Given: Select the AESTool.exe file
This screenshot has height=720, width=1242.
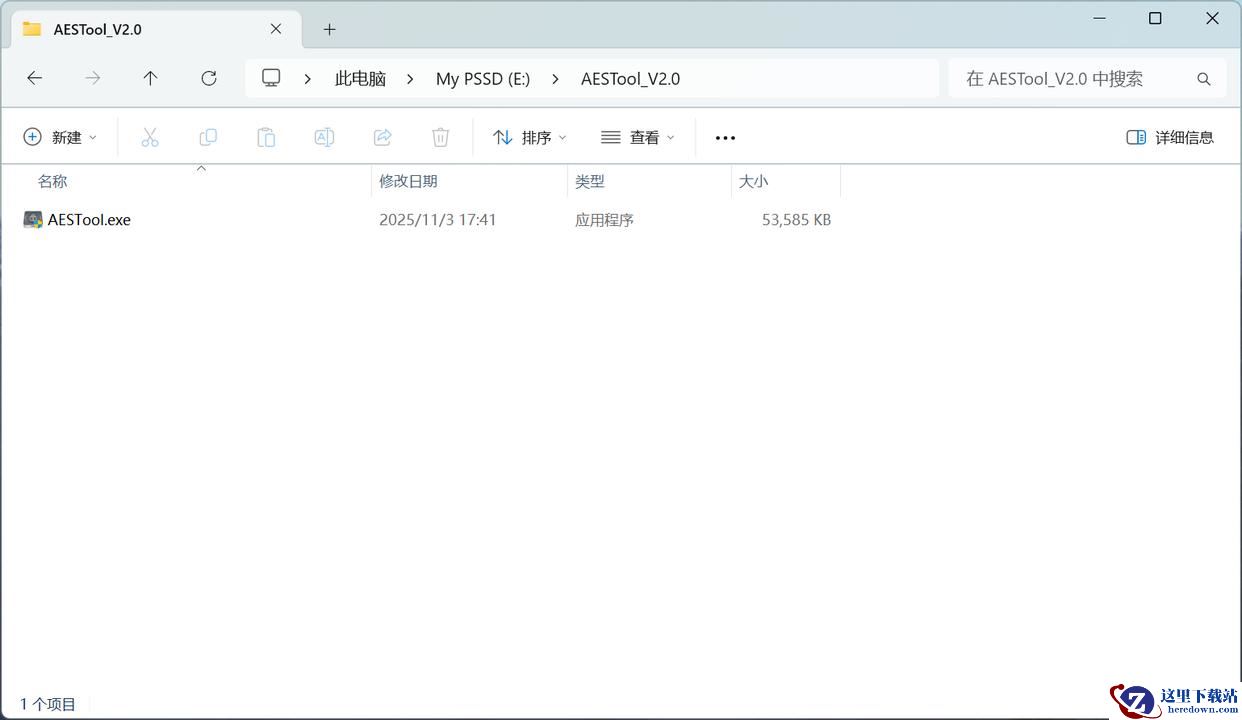Looking at the screenshot, I should coord(89,220).
